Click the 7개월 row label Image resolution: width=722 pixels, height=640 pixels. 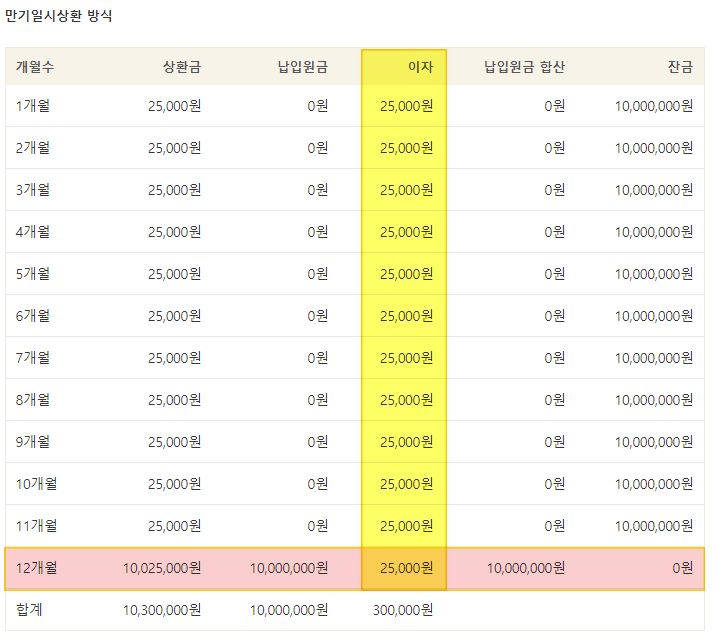click(33, 358)
